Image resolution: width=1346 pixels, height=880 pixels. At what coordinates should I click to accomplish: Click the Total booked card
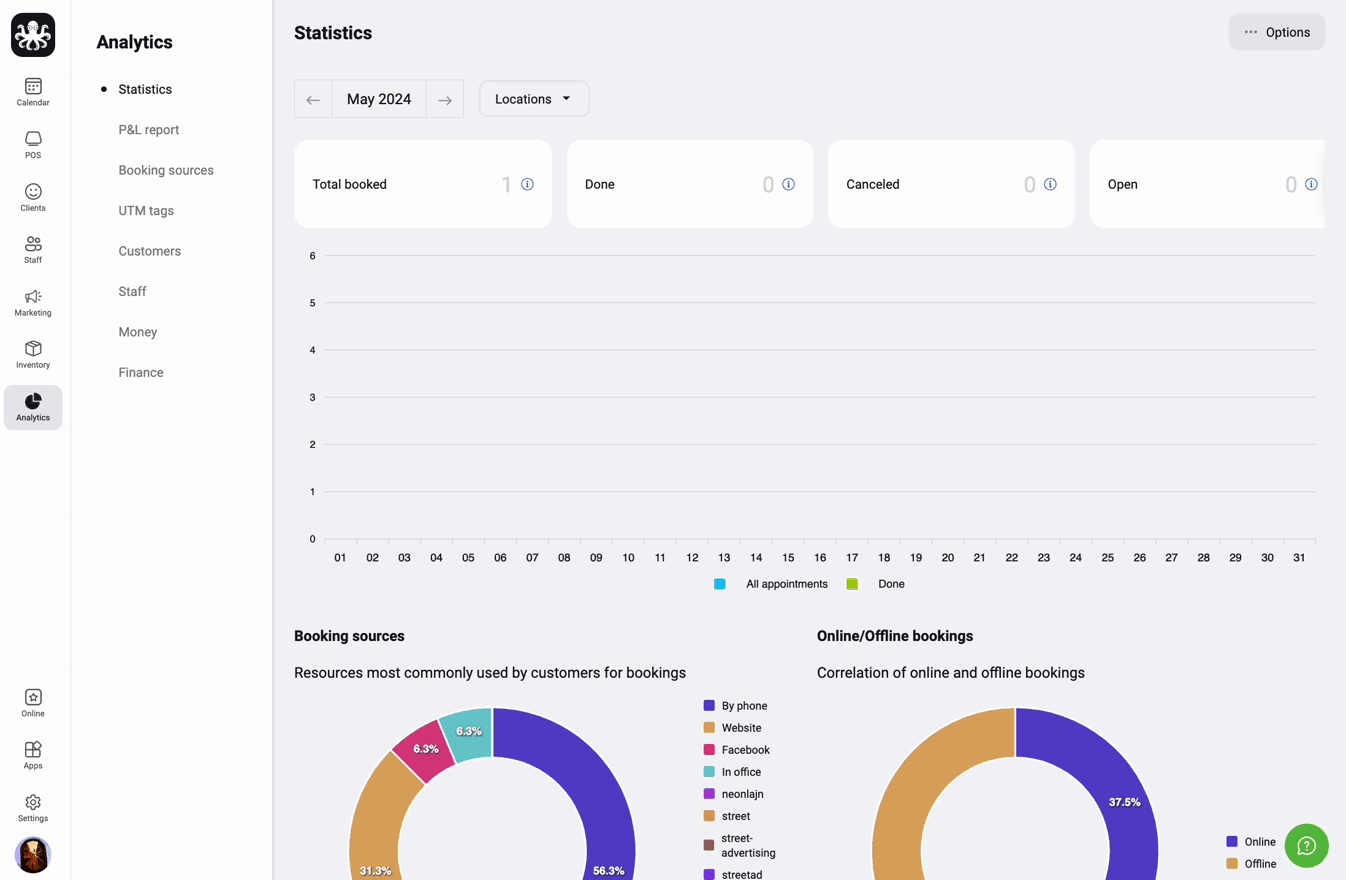(423, 184)
